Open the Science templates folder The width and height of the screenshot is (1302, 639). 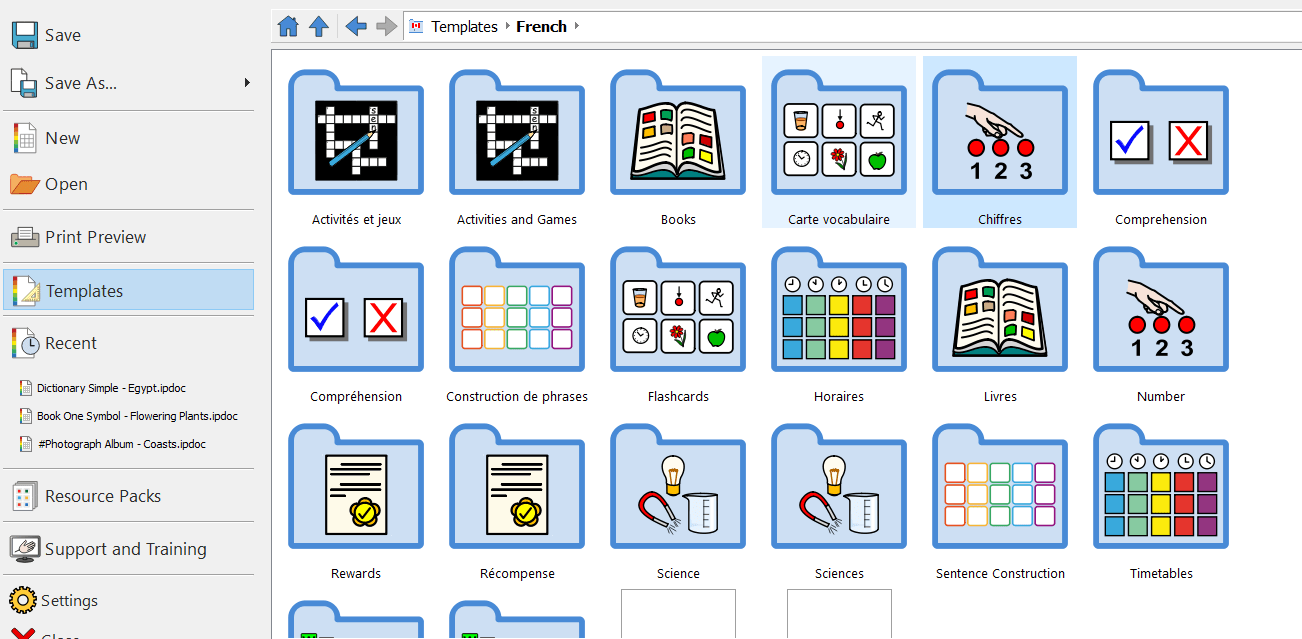[678, 488]
